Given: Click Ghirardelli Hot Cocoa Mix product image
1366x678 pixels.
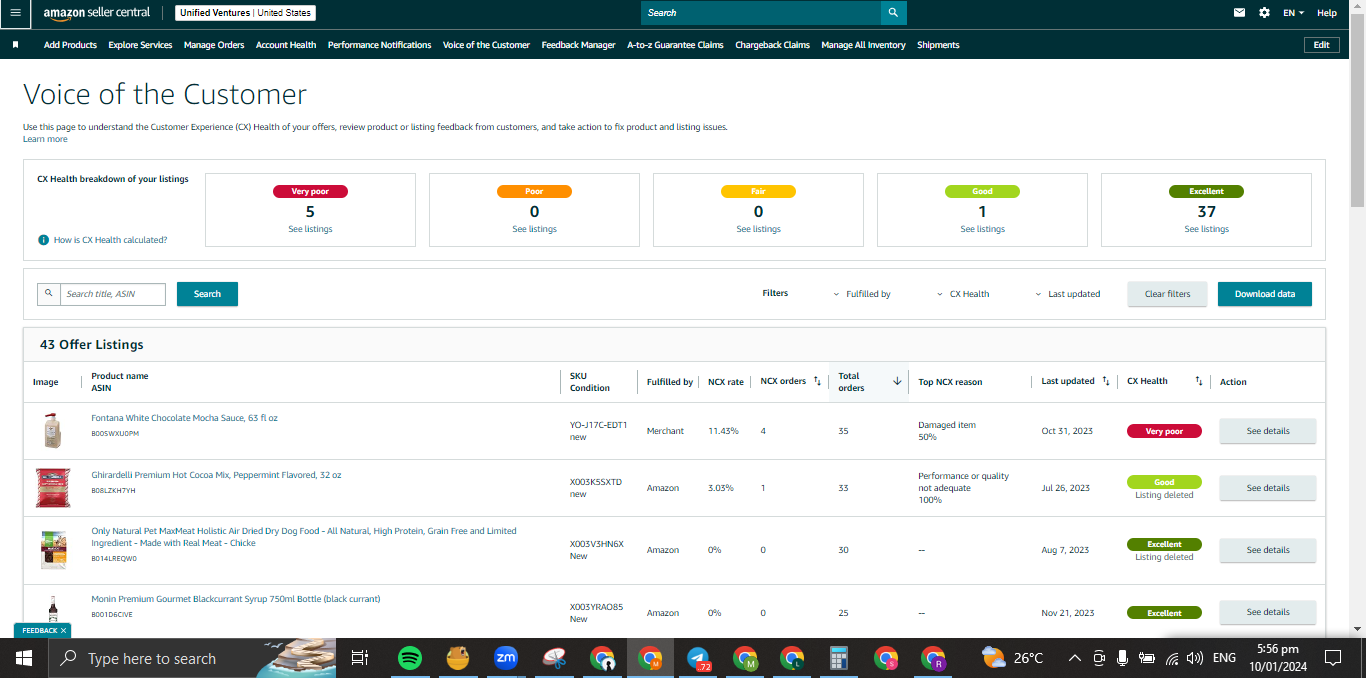Looking at the screenshot, I should coord(53,488).
